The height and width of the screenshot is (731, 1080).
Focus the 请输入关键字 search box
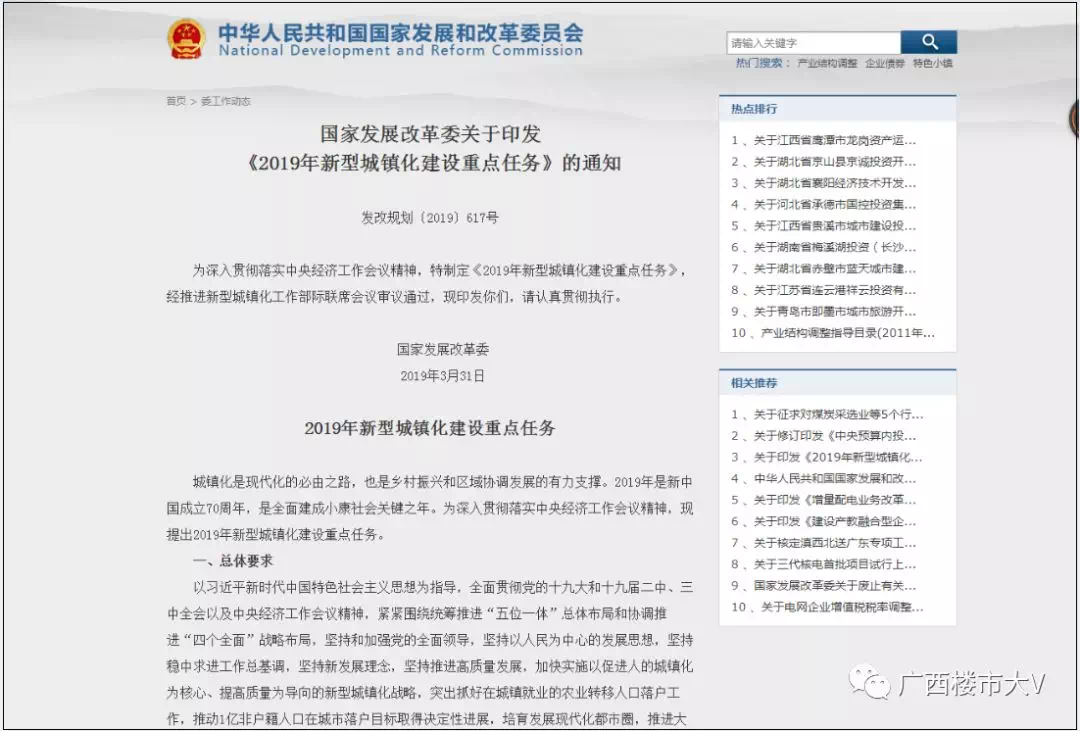(813, 43)
